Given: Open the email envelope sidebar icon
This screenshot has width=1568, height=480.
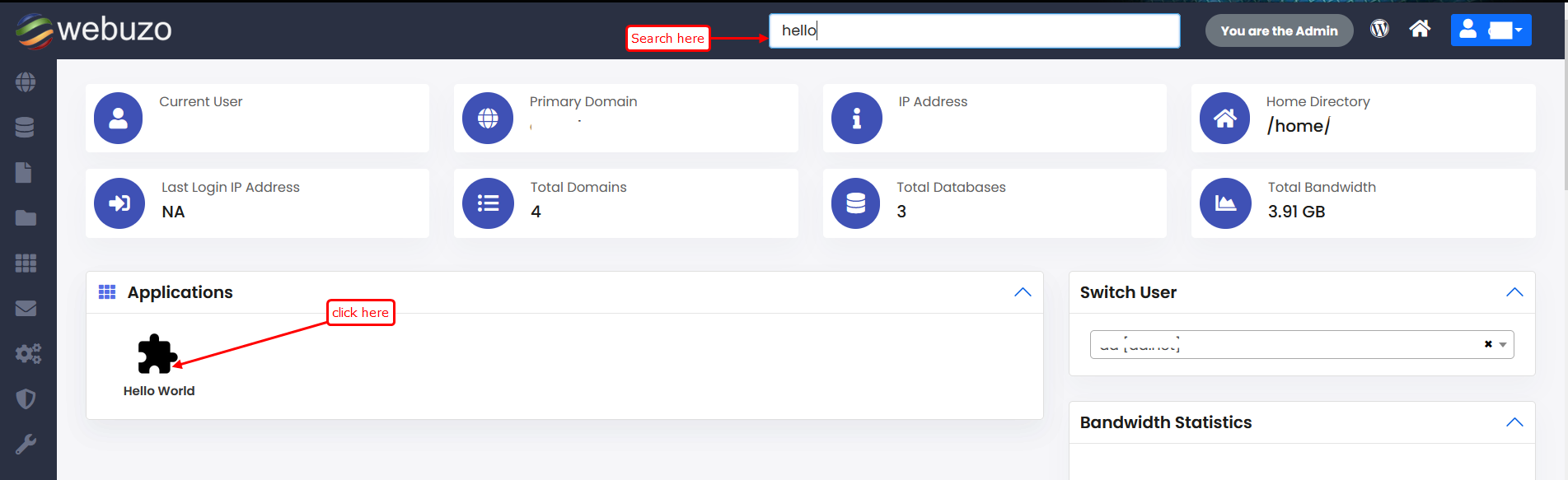Looking at the screenshot, I should pyautogui.click(x=26, y=309).
